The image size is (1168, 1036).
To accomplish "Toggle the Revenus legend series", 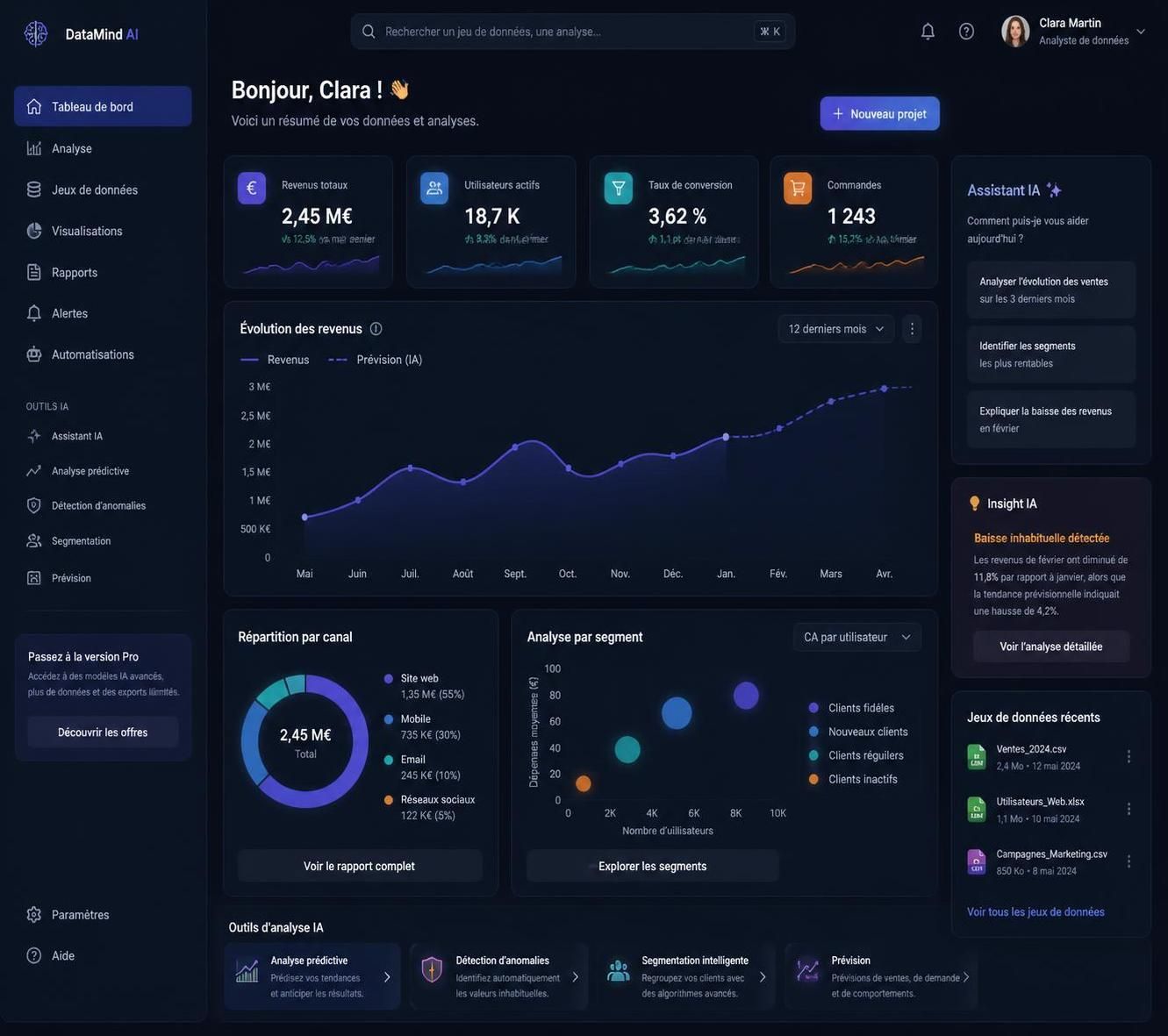I will (275, 360).
